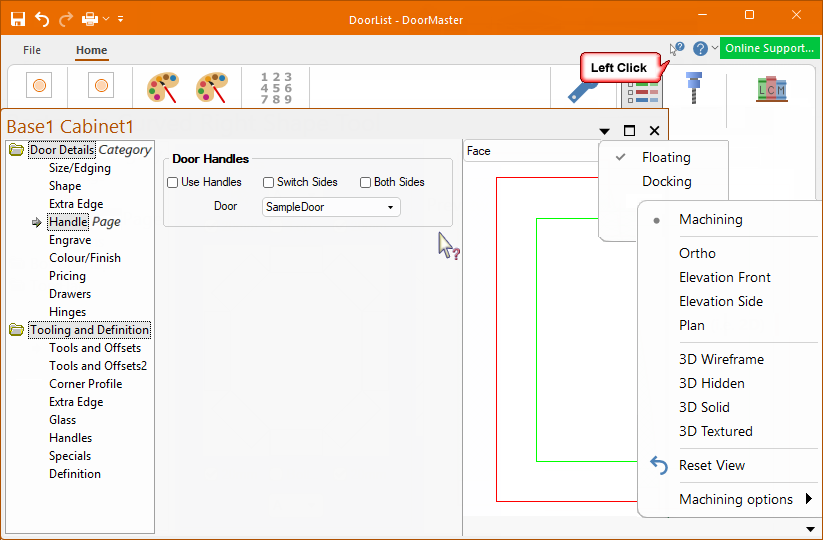The height and width of the screenshot is (540, 823).
Task: Click the Face field
Action: [x=531, y=151]
